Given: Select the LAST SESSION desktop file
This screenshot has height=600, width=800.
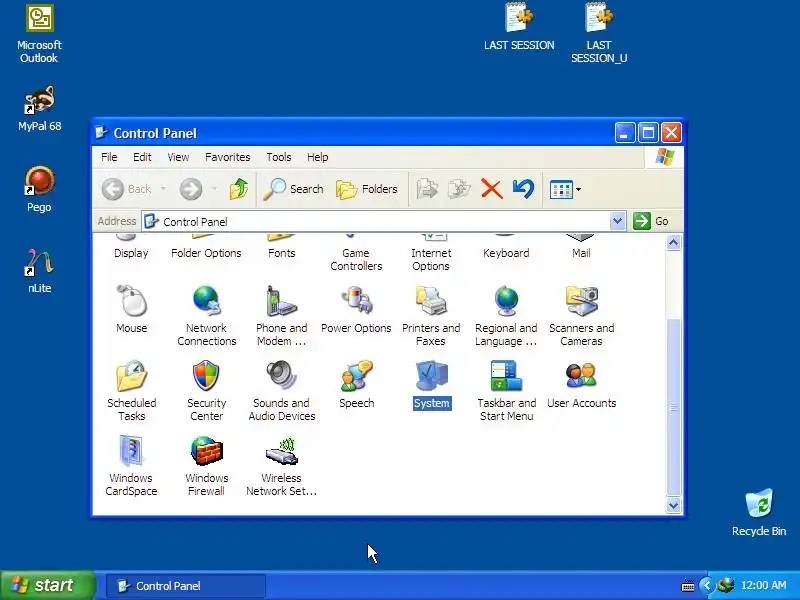Looking at the screenshot, I should pos(519,17).
